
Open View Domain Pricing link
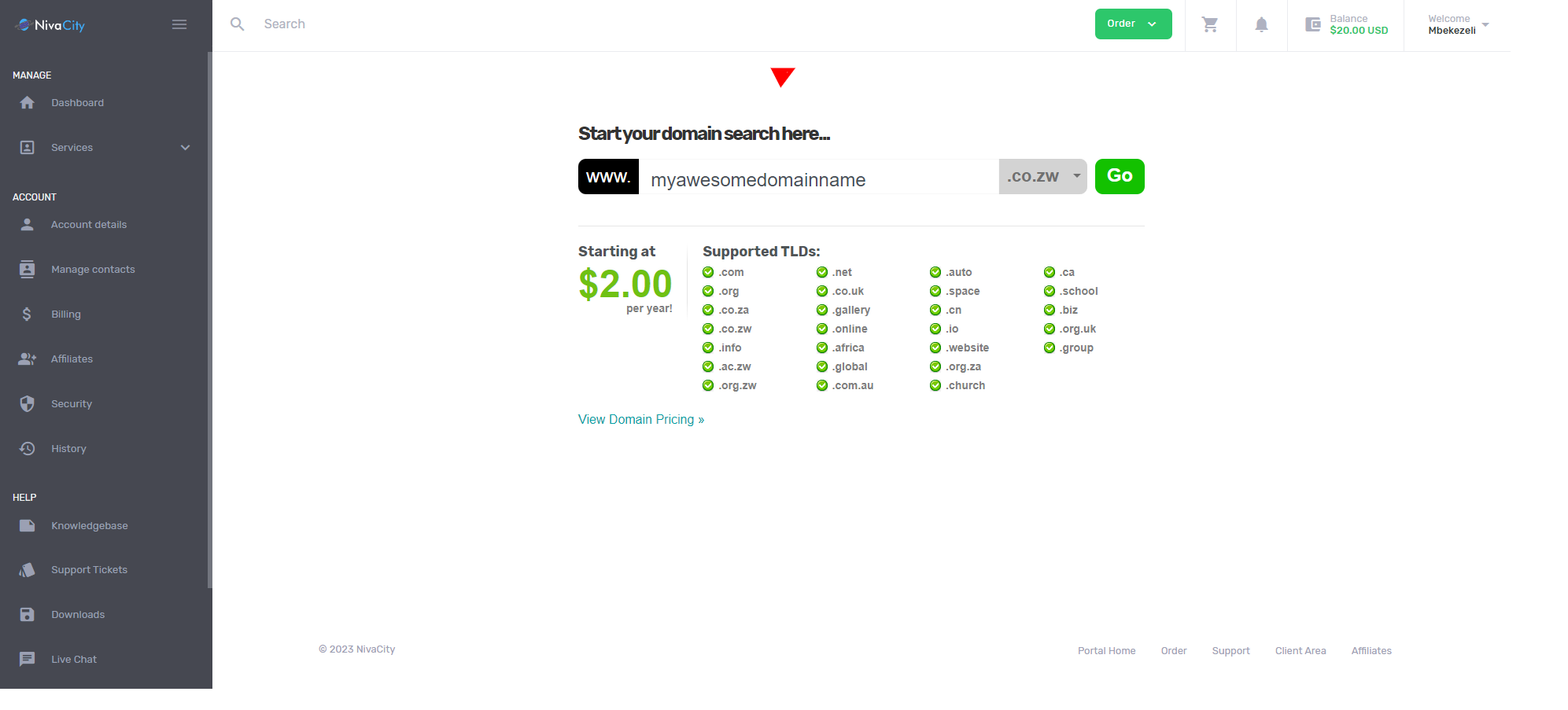click(x=641, y=420)
